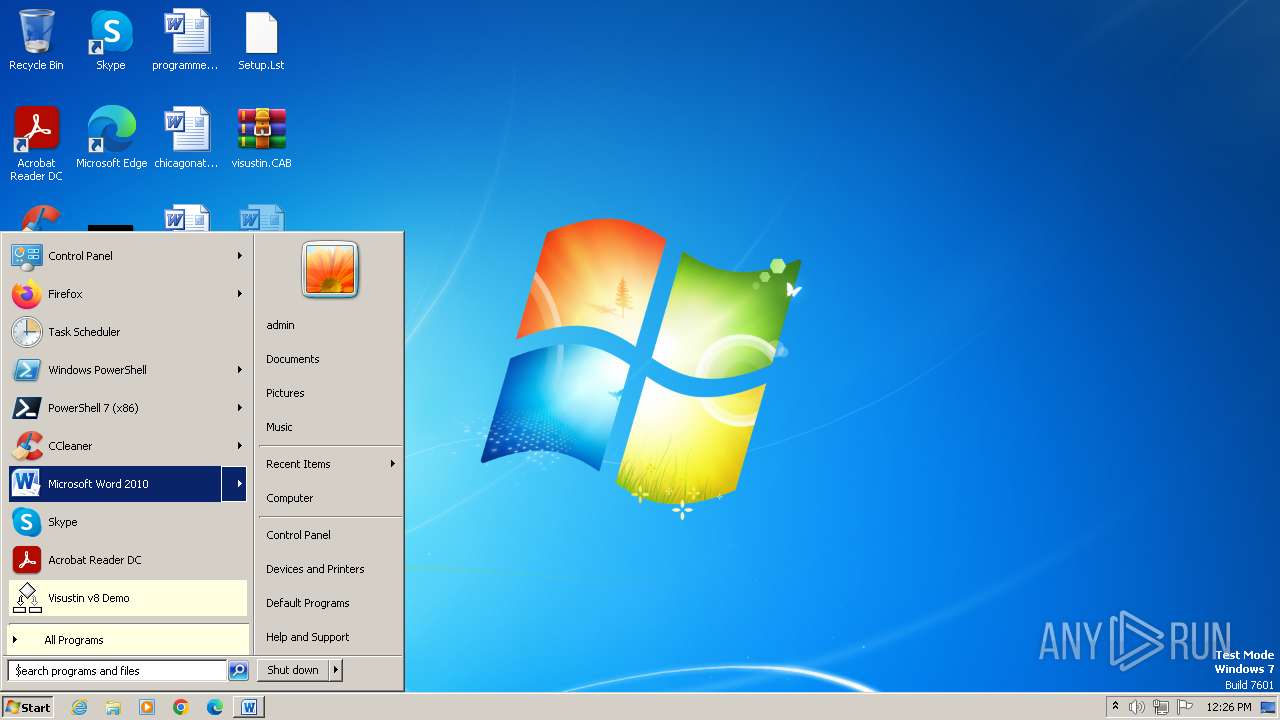The width and height of the screenshot is (1280, 720).
Task: Click the Shut down button
Action: 293,670
